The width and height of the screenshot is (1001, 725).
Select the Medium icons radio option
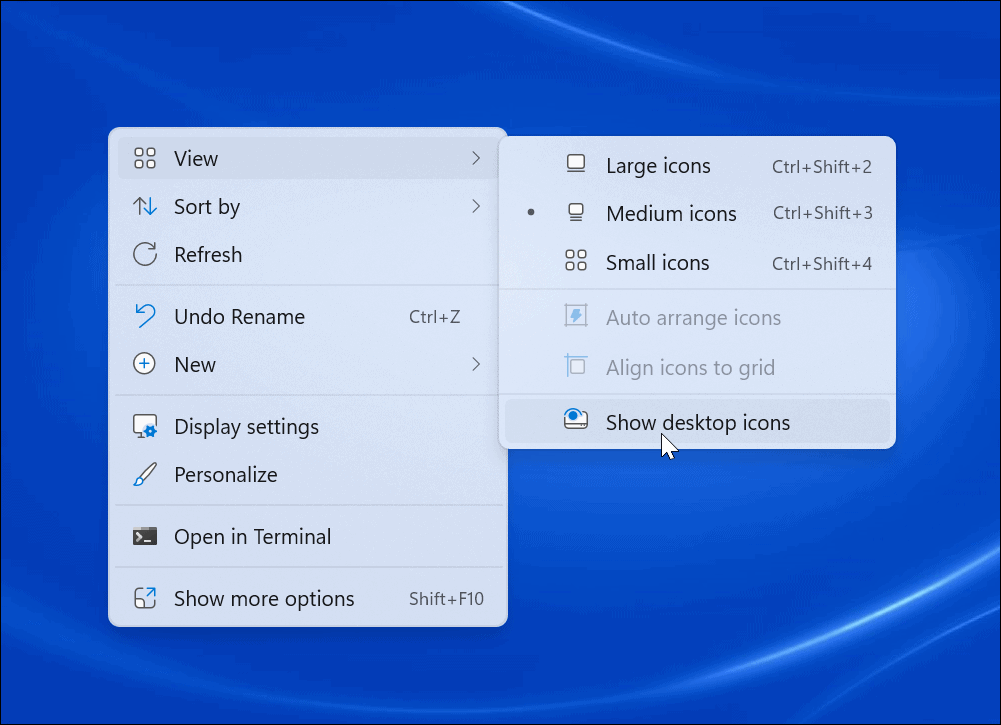click(x=670, y=213)
